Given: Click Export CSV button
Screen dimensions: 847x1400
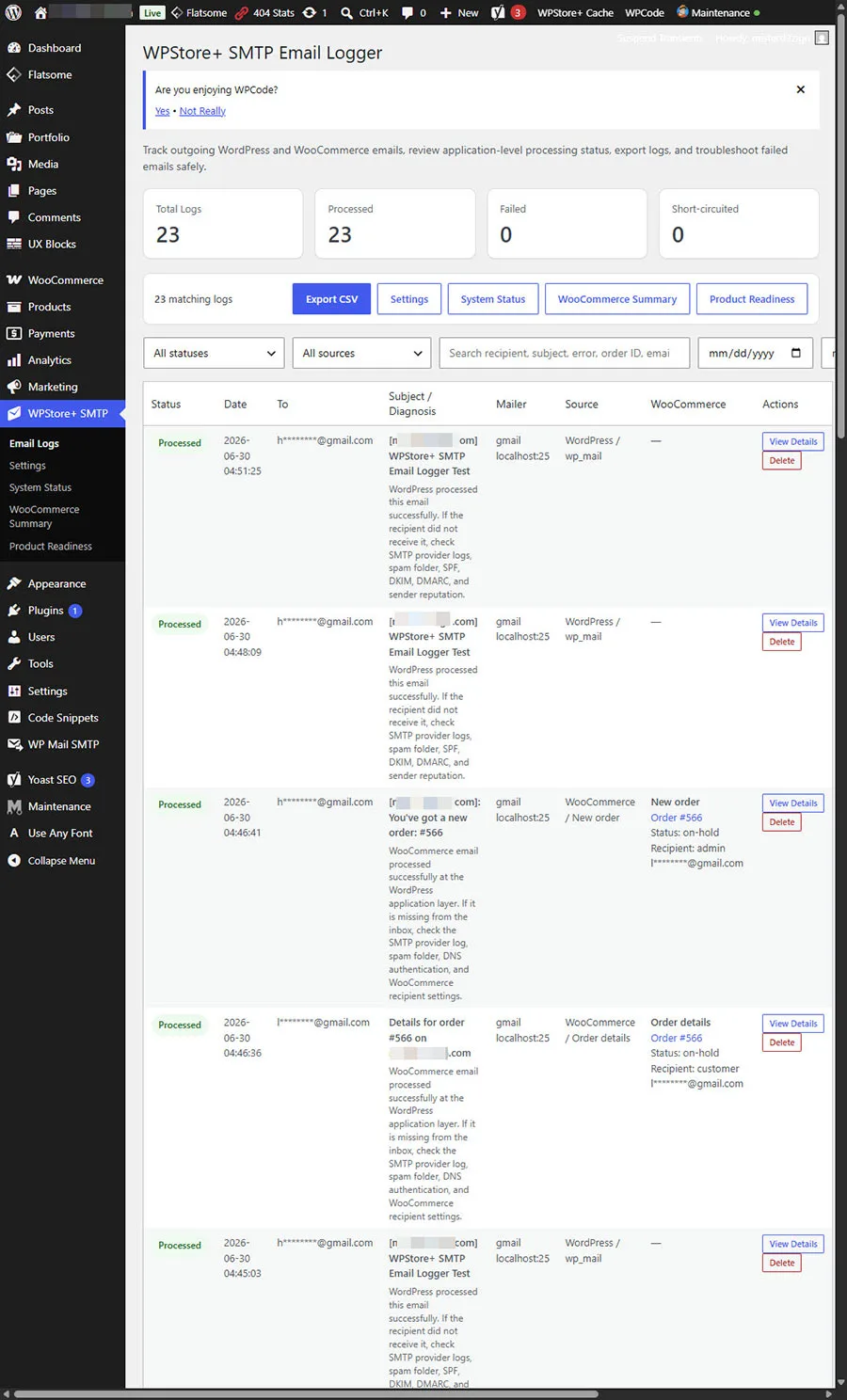Looking at the screenshot, I should [331, 299].
